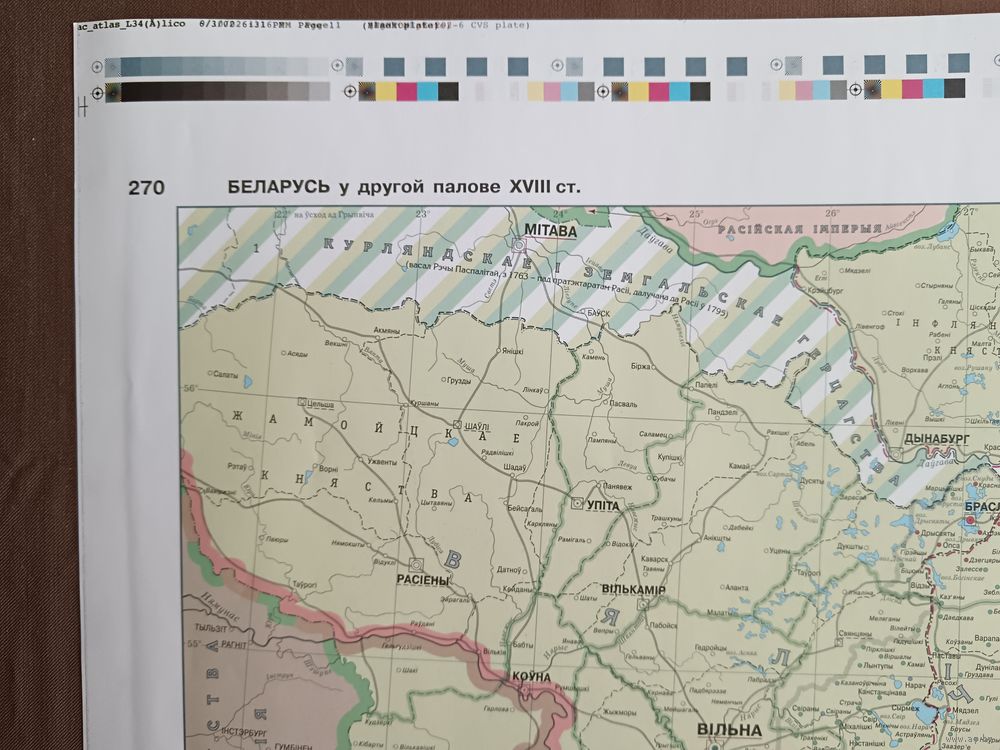Click leftmost registration target beside black strip
1000x750 pixels.
click(97, 92)
